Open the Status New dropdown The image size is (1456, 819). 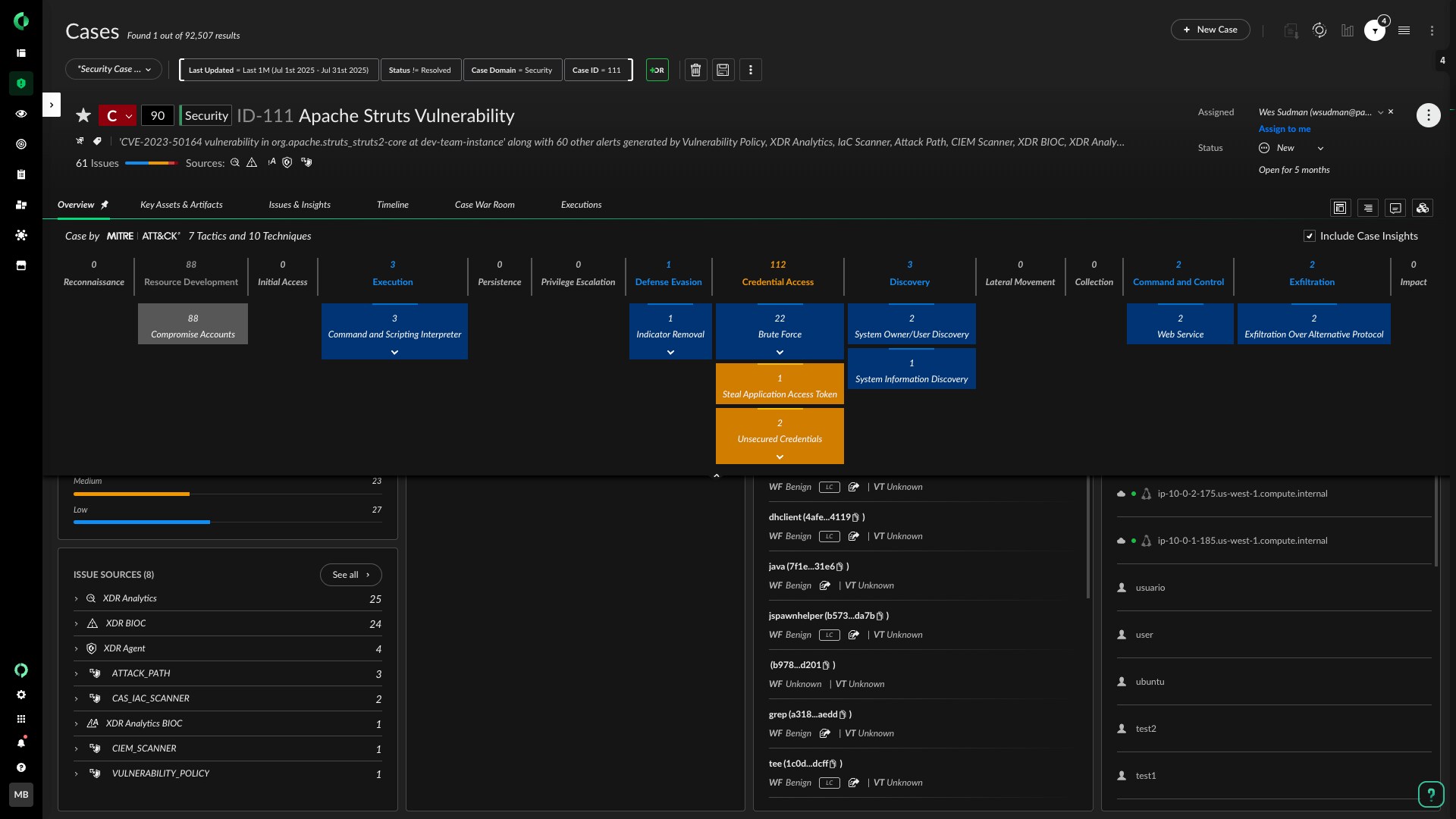(1320, 149)
